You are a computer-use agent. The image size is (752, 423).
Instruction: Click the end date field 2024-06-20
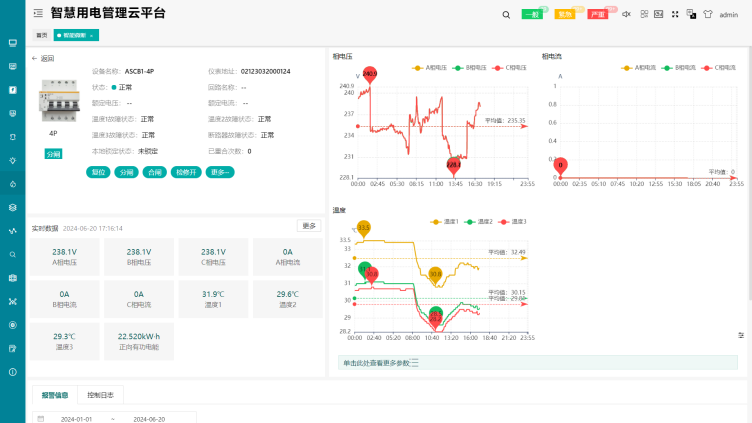pos(149,419)
